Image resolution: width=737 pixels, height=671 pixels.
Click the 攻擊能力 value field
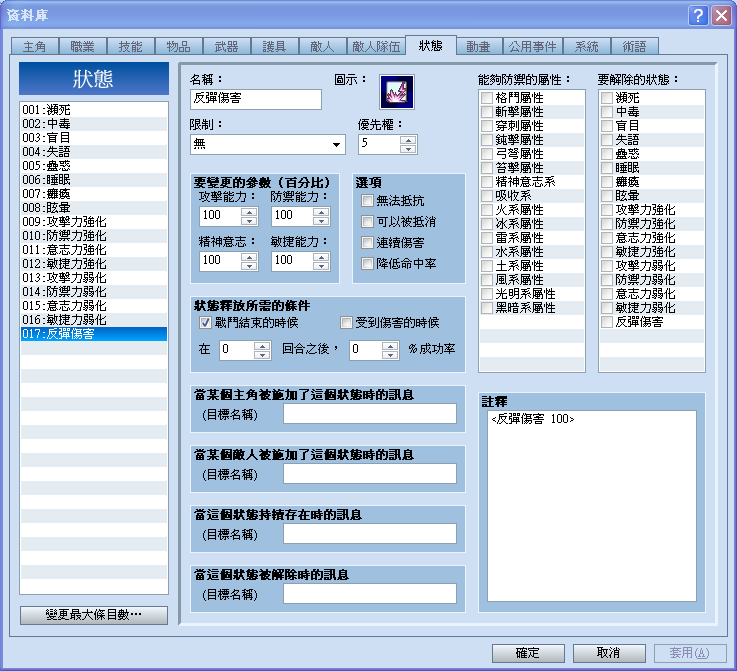tap(220, 216)
